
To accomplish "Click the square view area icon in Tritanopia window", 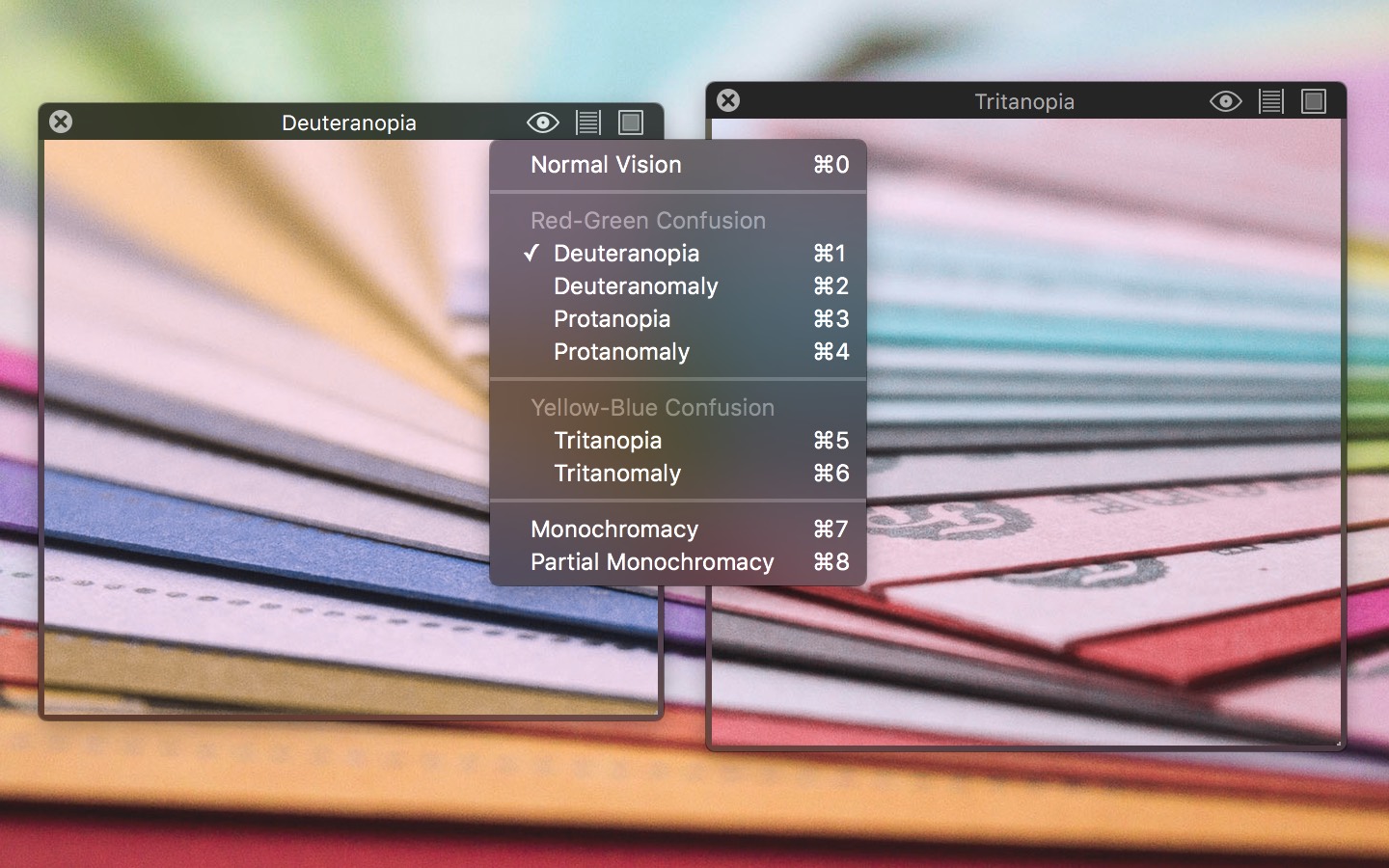I will coord(1314,101).
